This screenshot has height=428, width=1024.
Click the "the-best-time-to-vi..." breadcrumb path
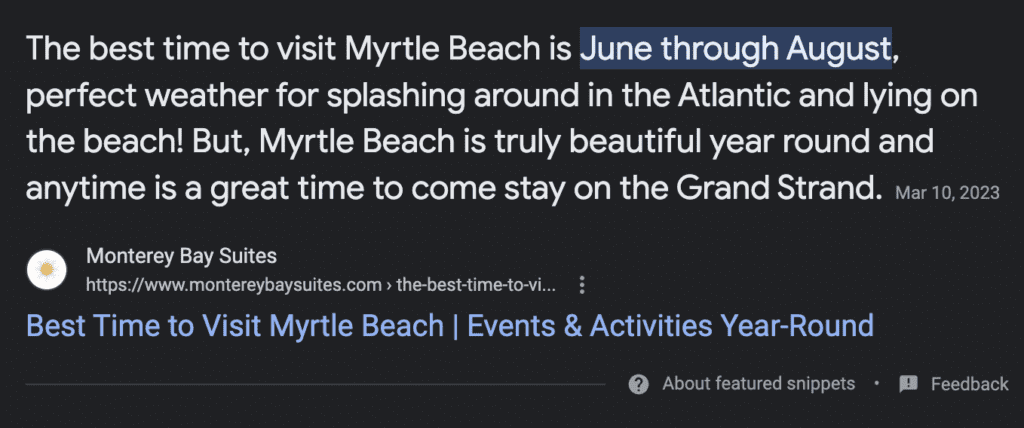click(x=476, y=285)
